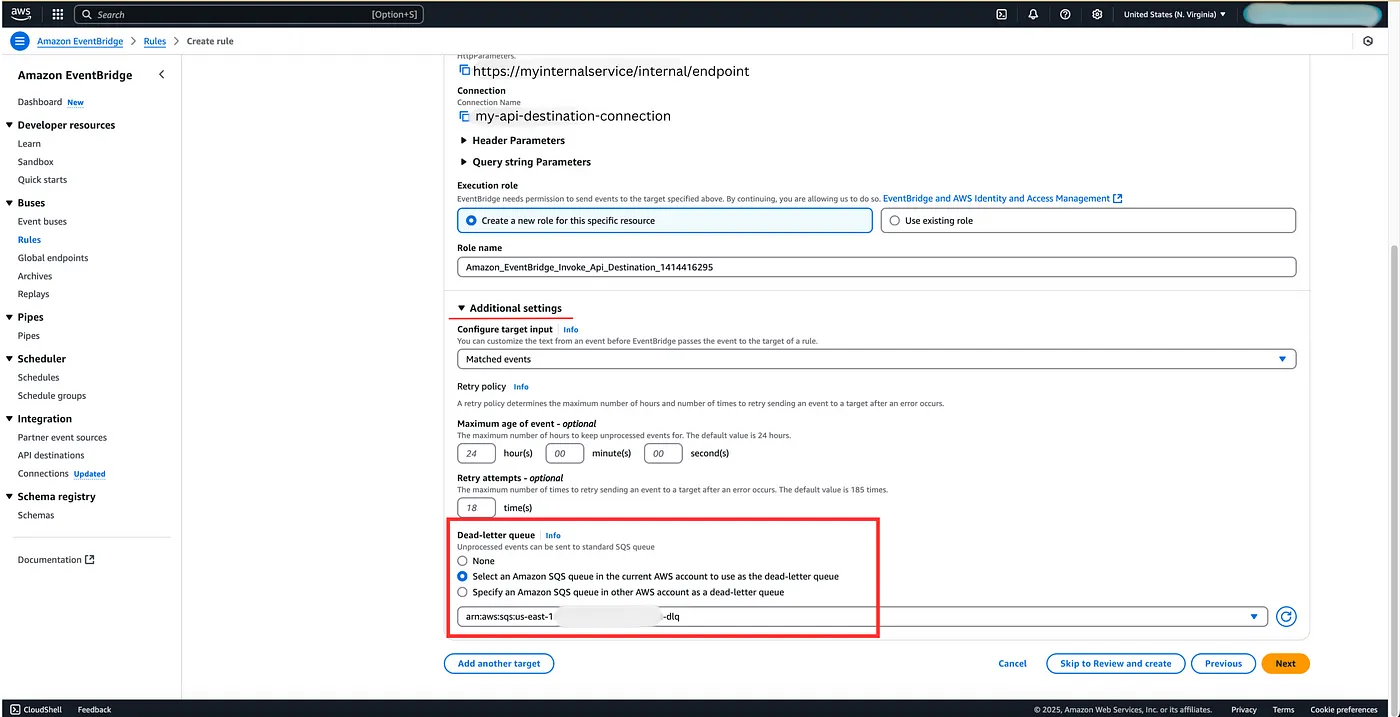1400x717 pixels.
Task: Open Schemas in sidebar
Action: [36, 516]
